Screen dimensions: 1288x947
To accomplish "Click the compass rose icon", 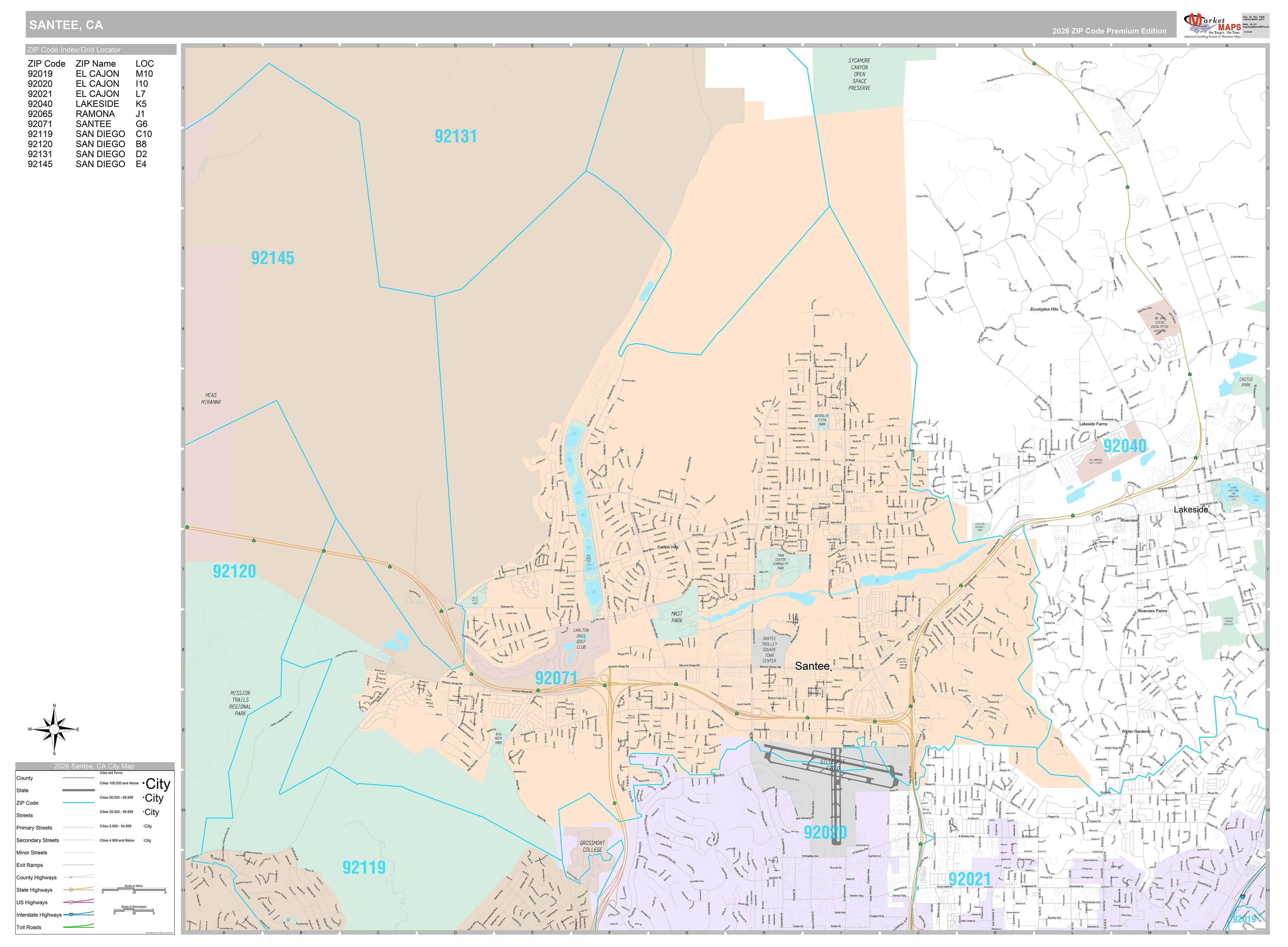I will click(x=54, y=729).
